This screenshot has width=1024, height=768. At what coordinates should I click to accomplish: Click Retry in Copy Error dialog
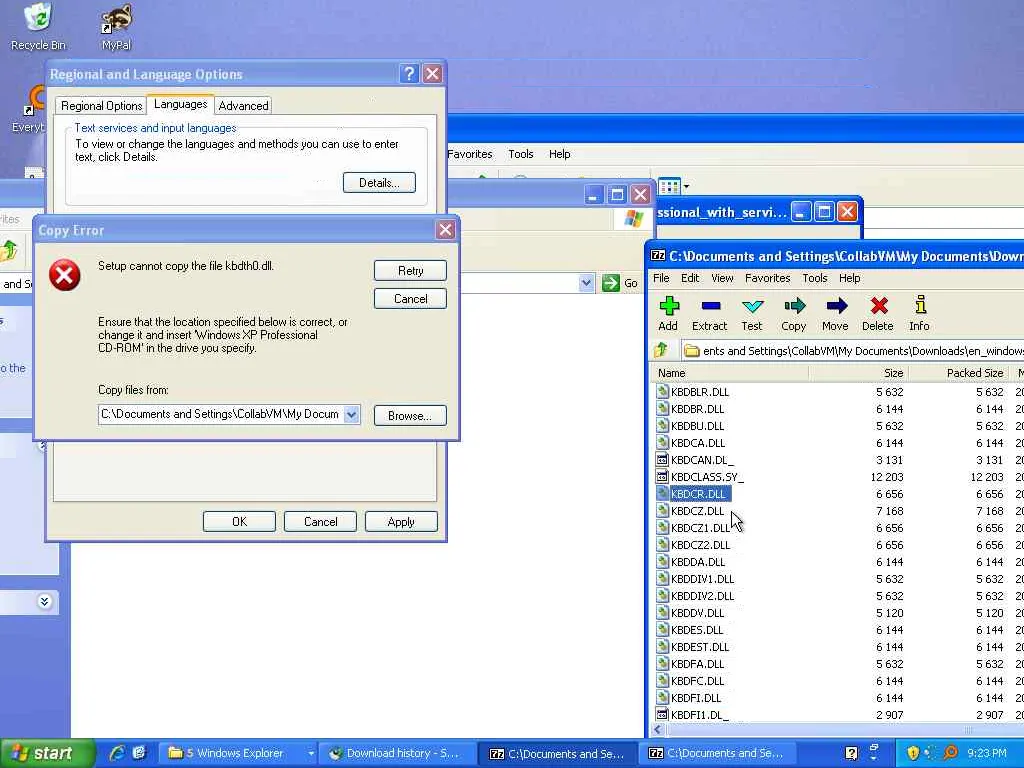pyautogui.click(x=410, y=270)
